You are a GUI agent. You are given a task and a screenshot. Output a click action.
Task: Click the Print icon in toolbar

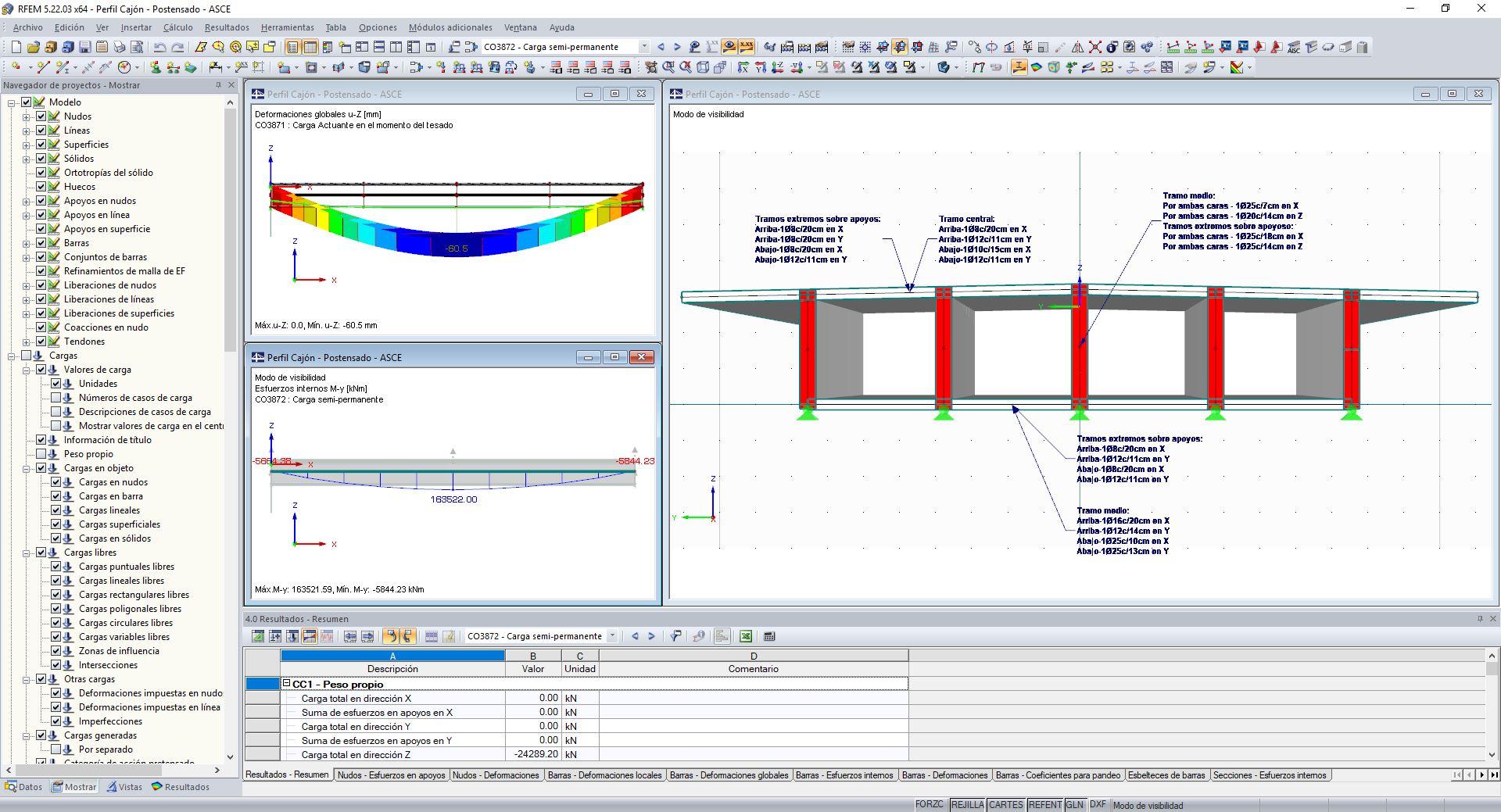click(120, 47)
